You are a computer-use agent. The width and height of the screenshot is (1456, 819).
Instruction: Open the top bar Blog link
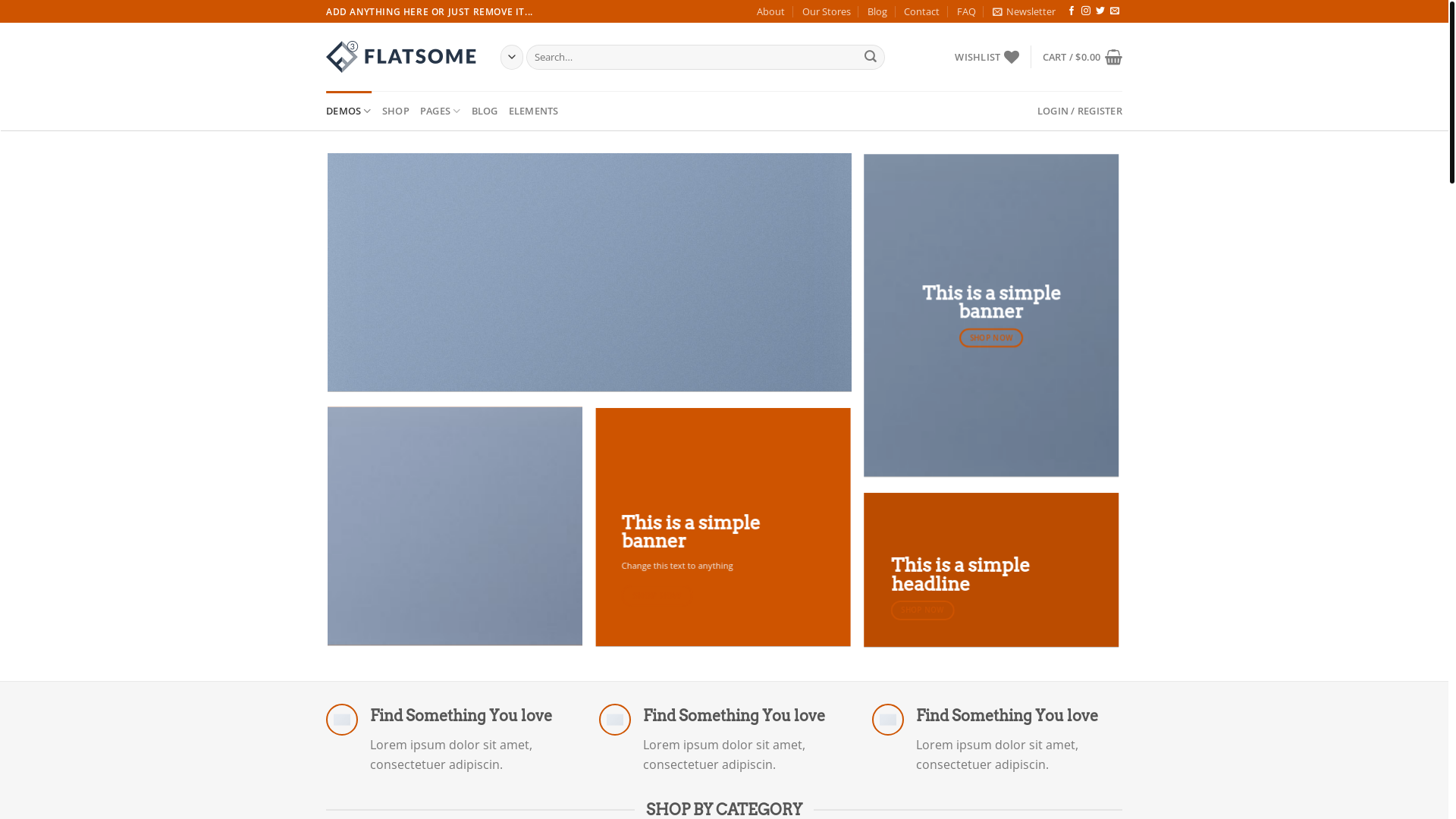pyautogui.click(x=877, y=11)
